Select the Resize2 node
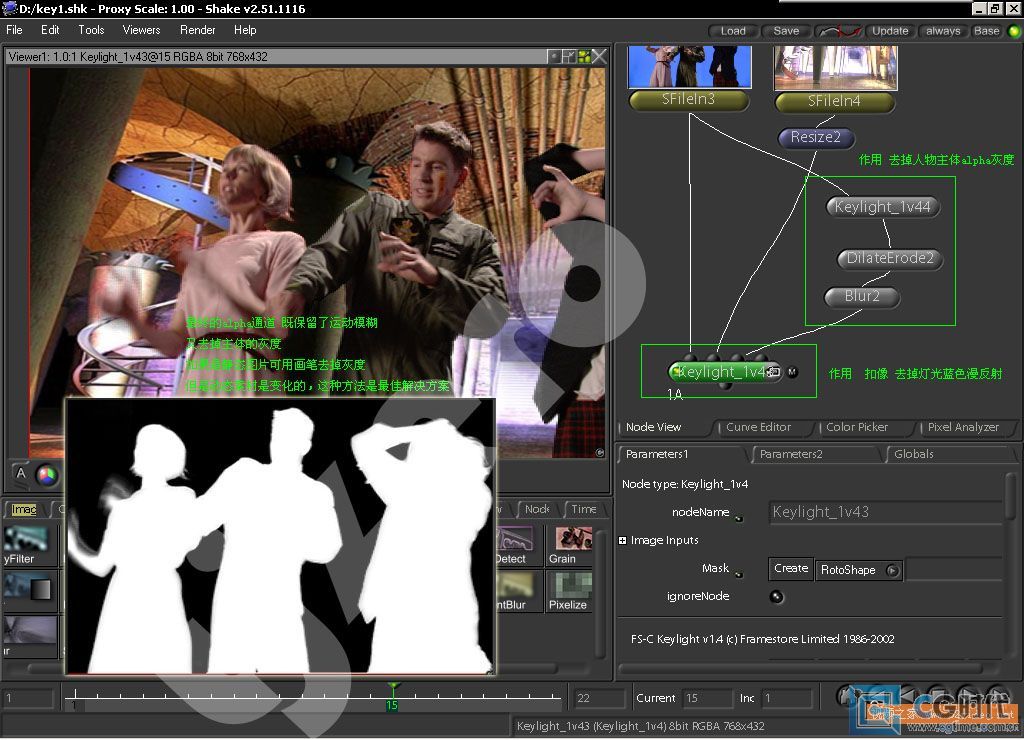 [x=816, y=137]
